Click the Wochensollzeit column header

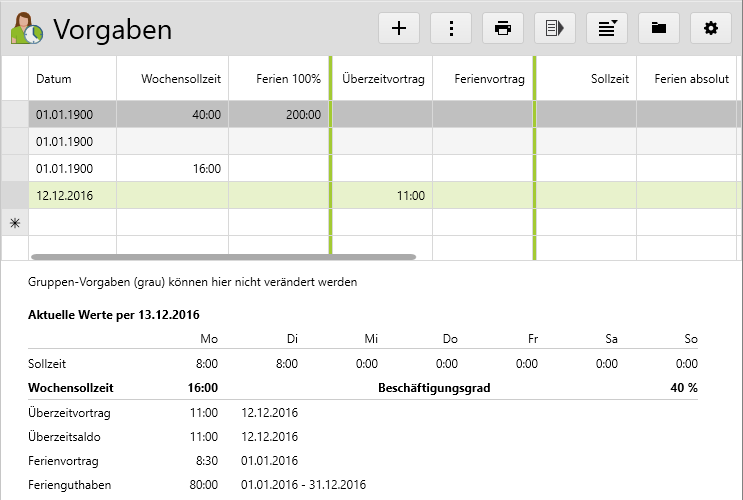coord(172,79)
